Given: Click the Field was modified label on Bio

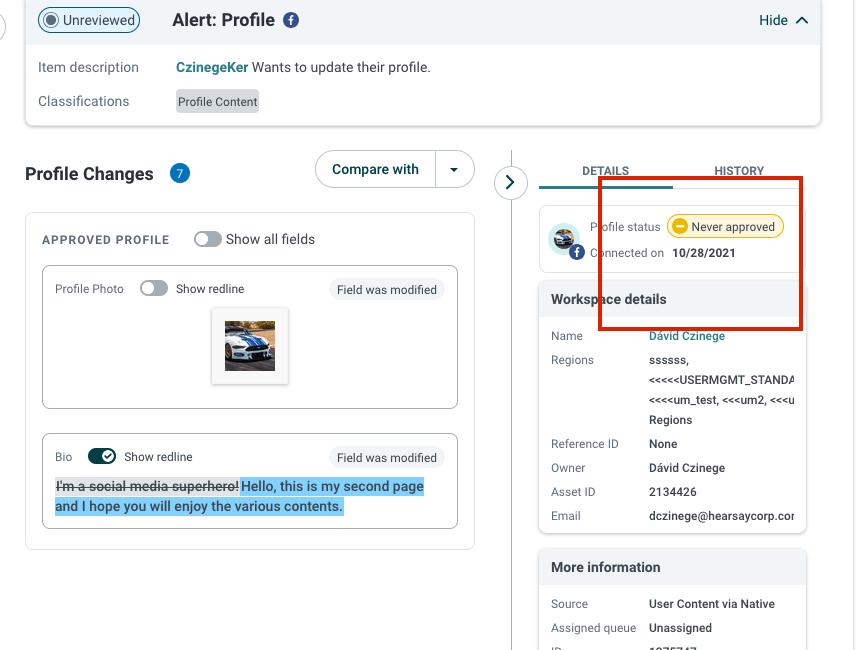Looking at the screenshot, I should coord(387,457).
